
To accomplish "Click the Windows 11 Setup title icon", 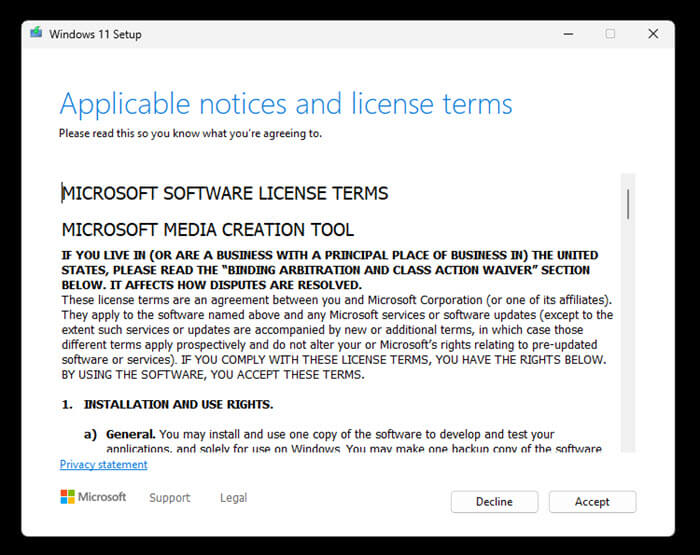I will 36,33.
